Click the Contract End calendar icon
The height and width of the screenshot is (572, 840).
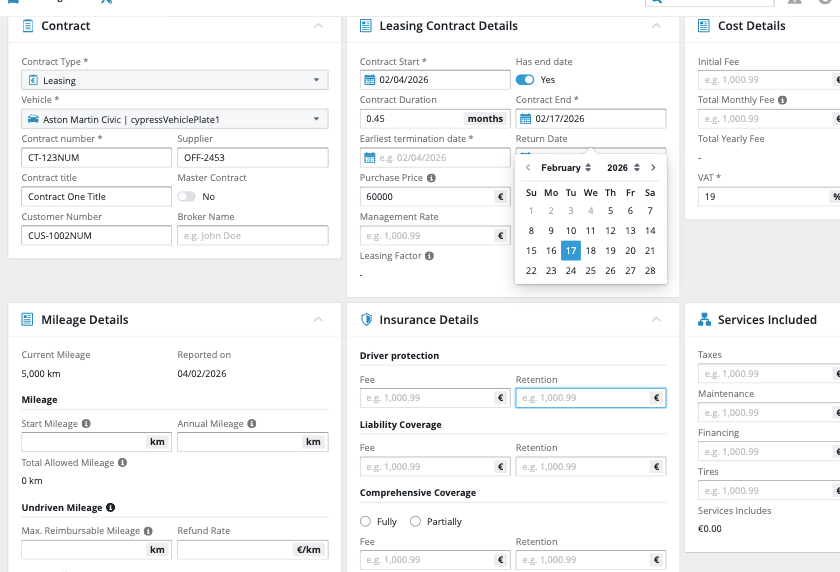tap(526, 119)
